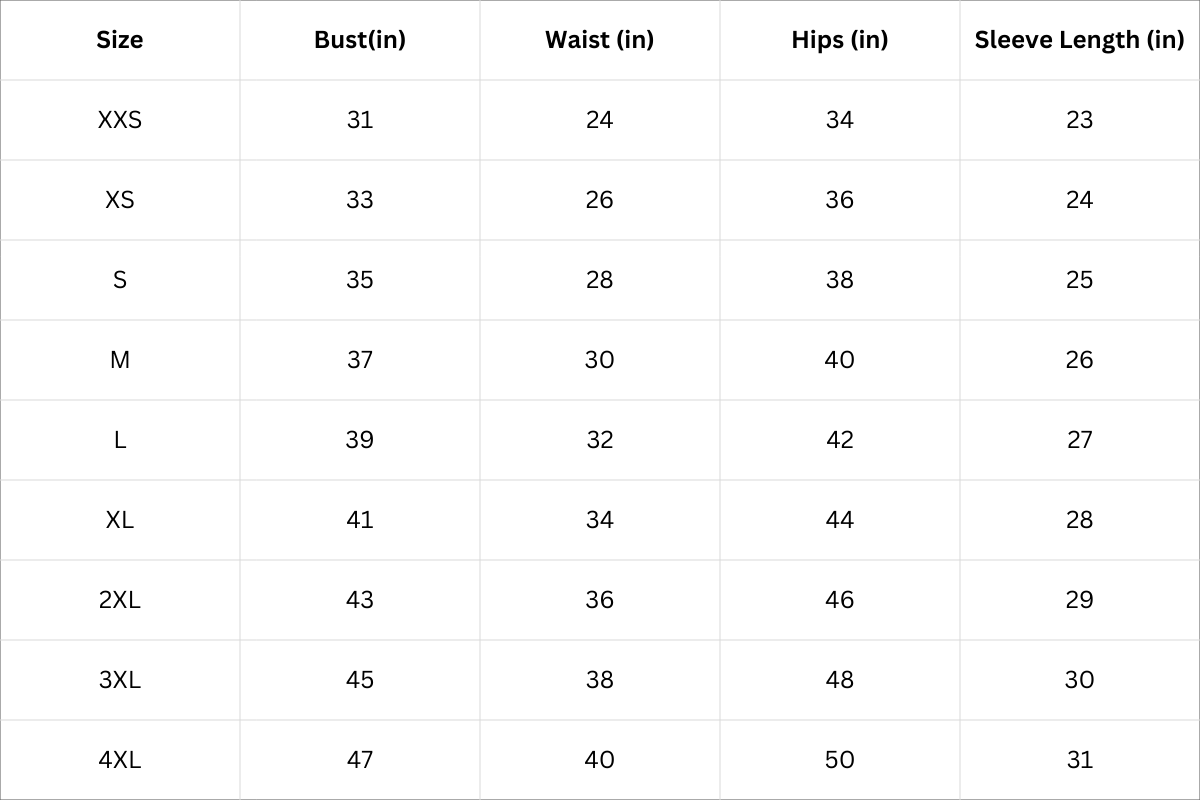Click hips value 50 for 4XL
Image resolution: width=1200 pixels, height=800 pixels.
(840, 760)
